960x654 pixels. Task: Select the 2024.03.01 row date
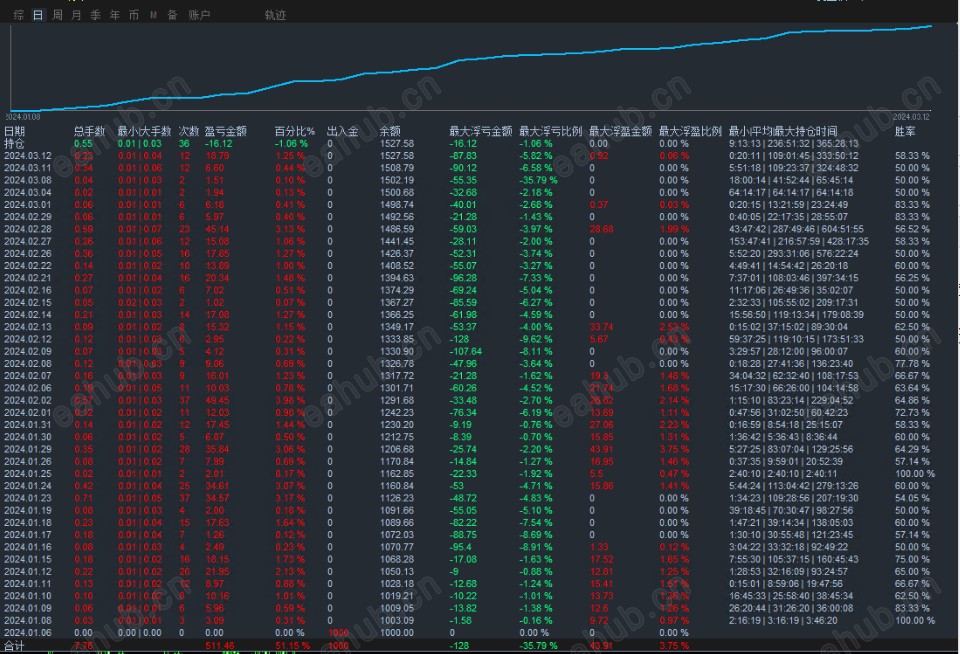[28, 205]
